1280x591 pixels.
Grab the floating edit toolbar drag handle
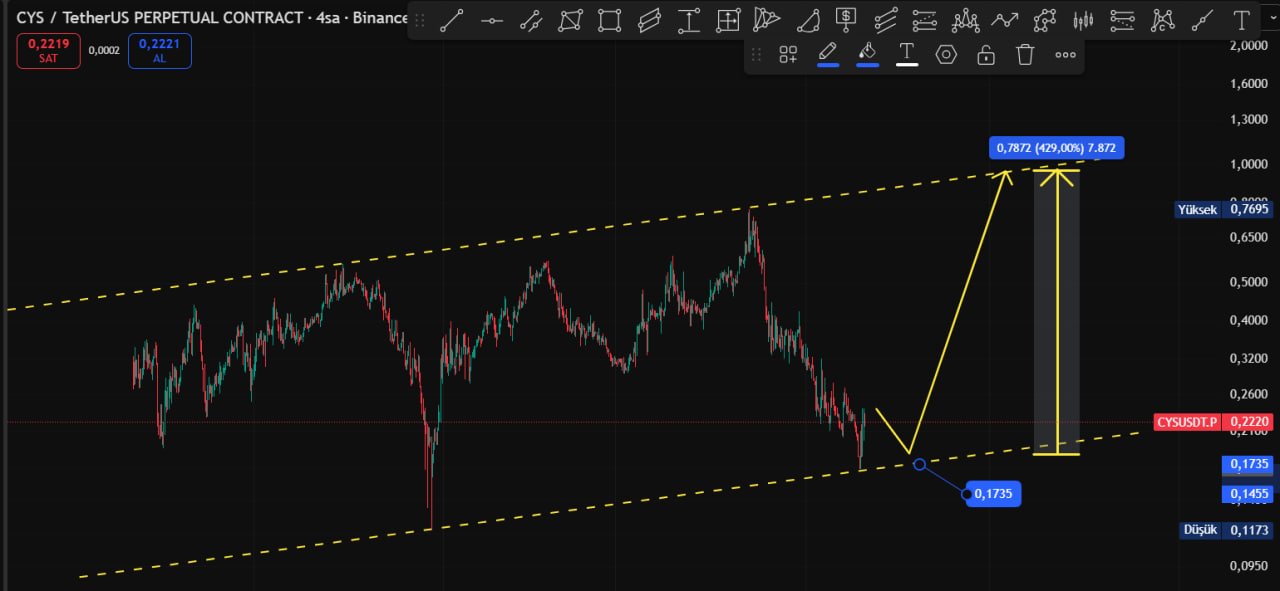point(757,55)
